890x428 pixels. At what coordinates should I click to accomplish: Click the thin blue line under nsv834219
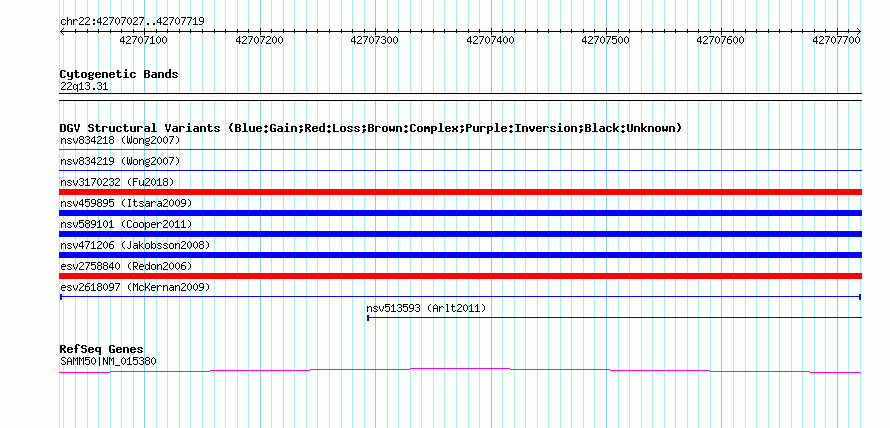tap(461, 170)
